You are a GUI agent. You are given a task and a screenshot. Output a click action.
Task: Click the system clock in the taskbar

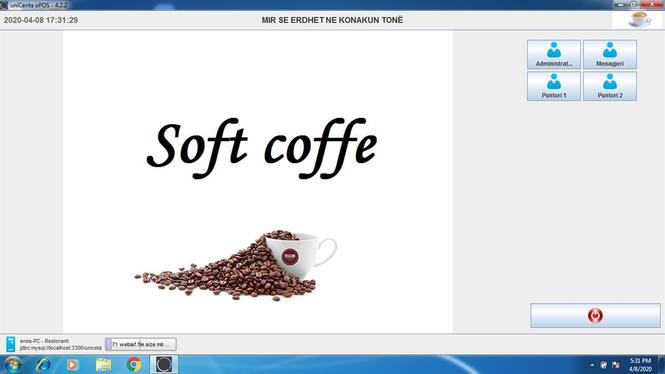point(640,365)
